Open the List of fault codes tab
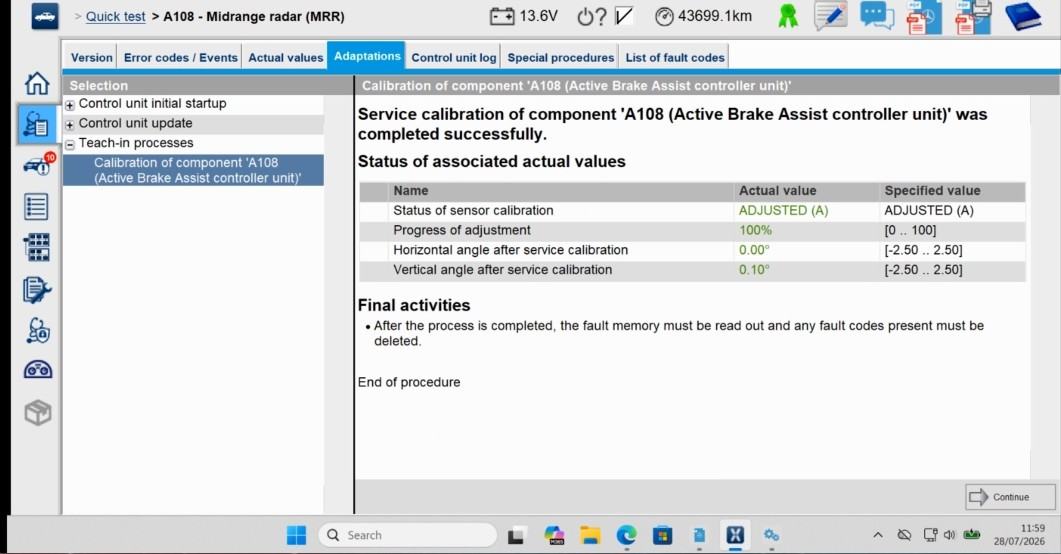This screenshot has width=1061, height=554. tap(675, 57)
